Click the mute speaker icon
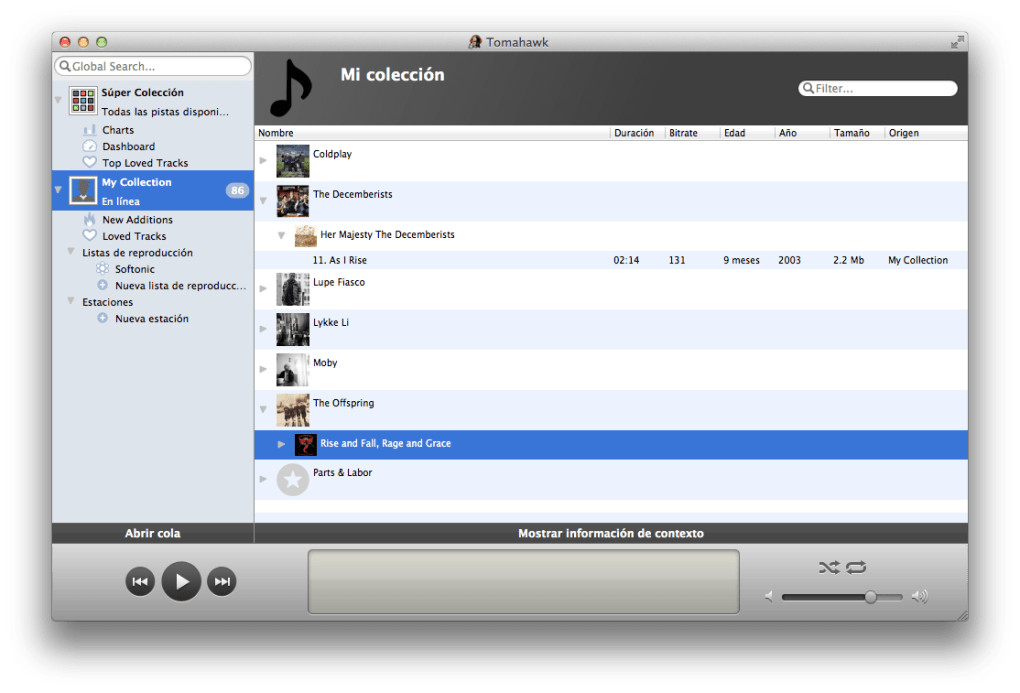Viewport: 1020px width, 693px height. coord(769,596)
